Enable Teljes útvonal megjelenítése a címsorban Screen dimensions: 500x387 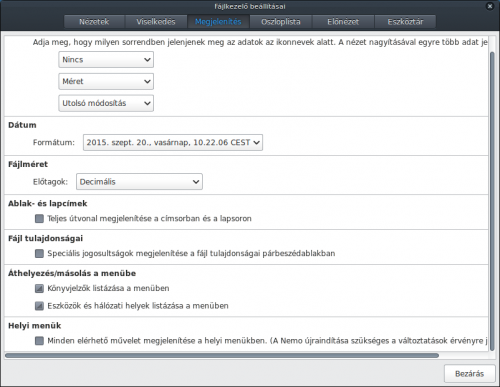(x=39, y=219)
